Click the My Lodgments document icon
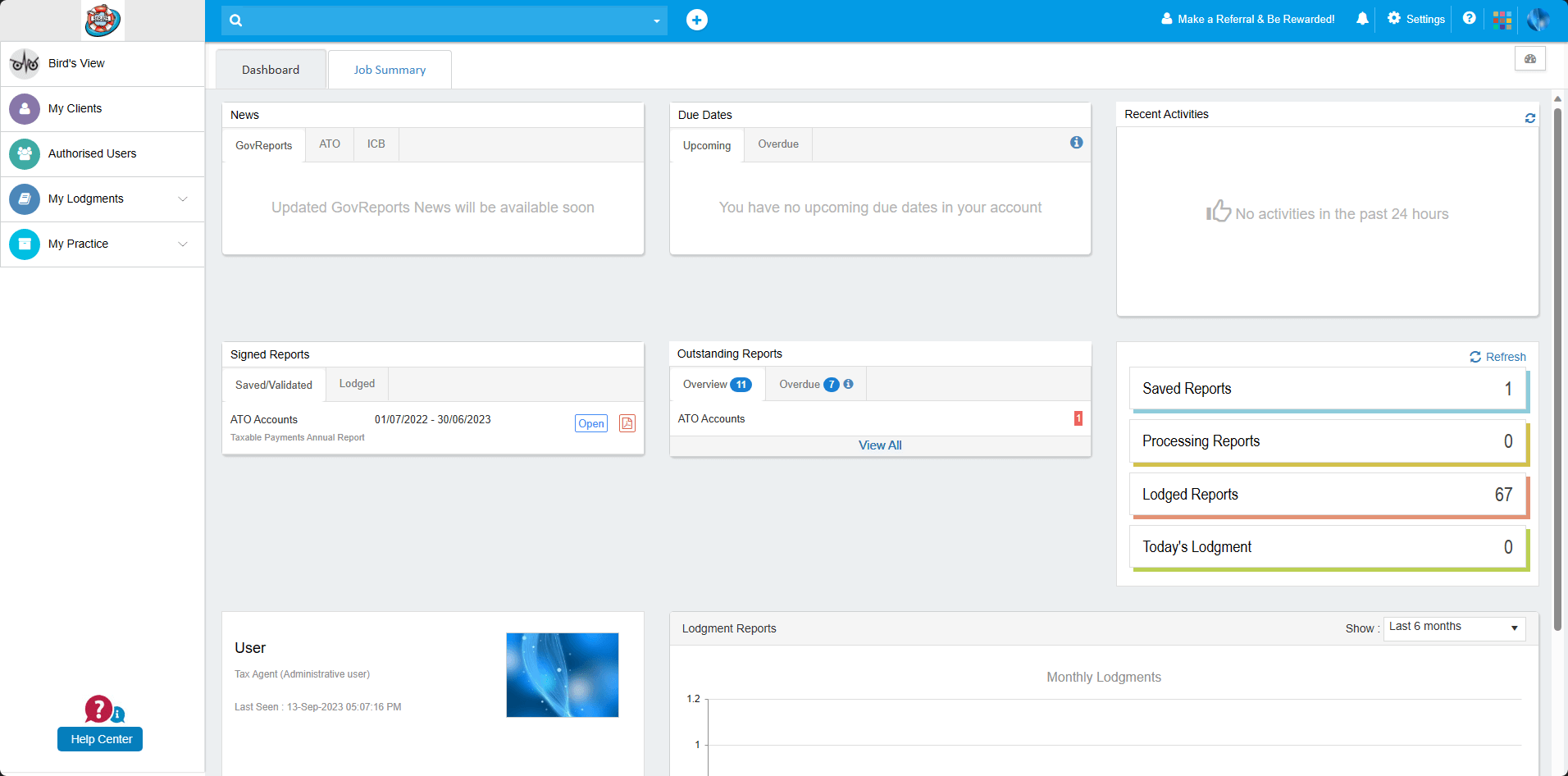This screenshot has height=776, width=1568. click(x=25, y=199)
